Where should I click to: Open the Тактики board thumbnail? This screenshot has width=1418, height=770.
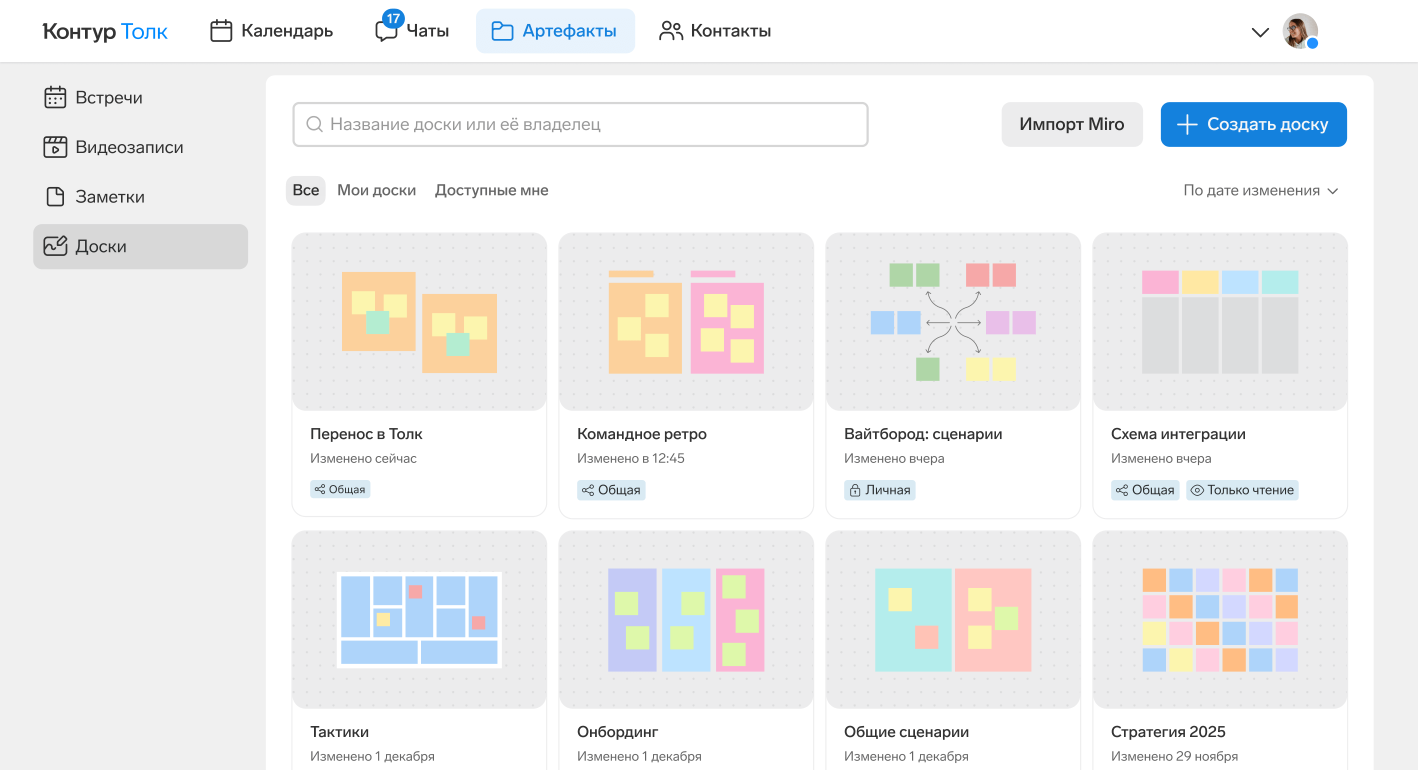tap(419, 620)
